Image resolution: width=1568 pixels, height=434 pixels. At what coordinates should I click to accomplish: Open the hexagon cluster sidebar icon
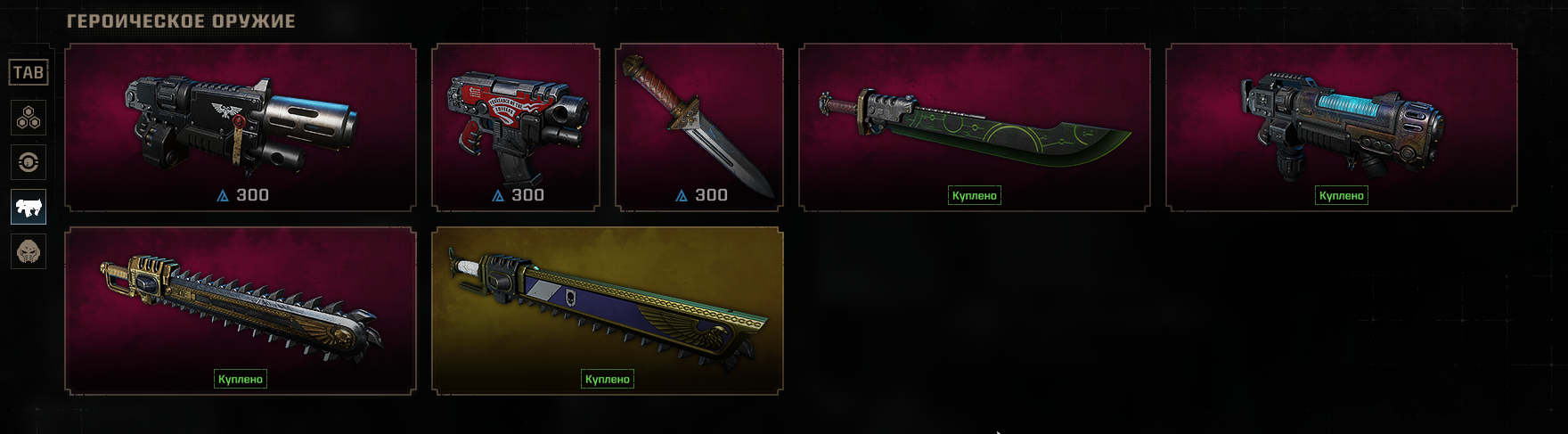click(29, 118)
